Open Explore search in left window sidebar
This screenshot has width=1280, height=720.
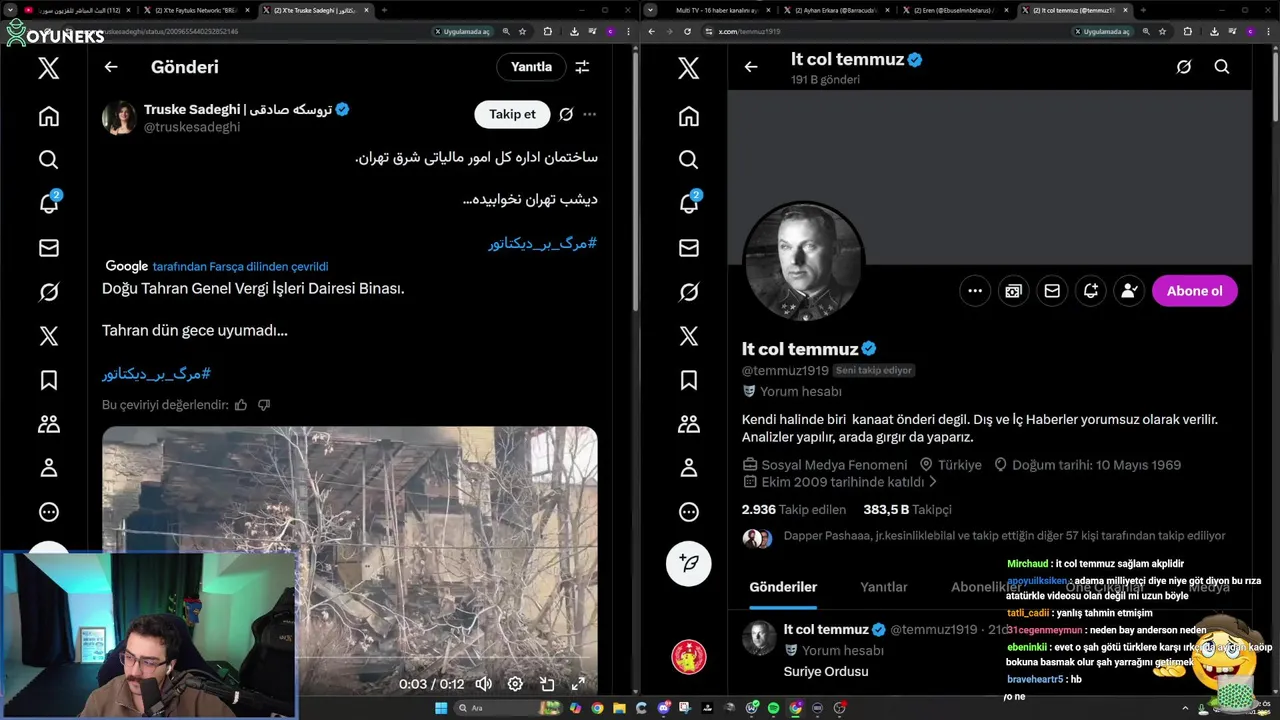[48, 160]
